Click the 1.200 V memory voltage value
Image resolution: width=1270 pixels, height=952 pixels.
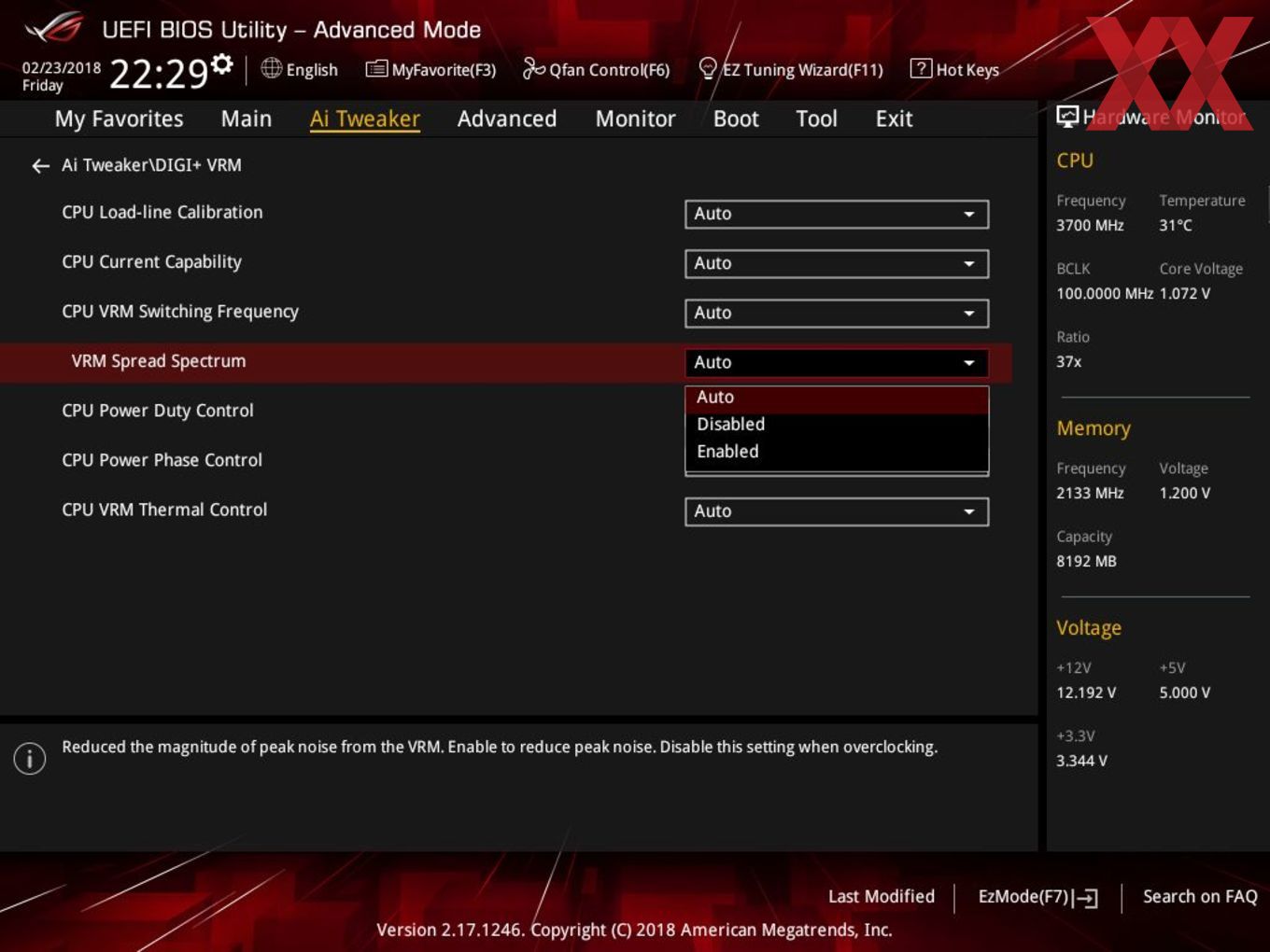click(x=1184, y=494)
